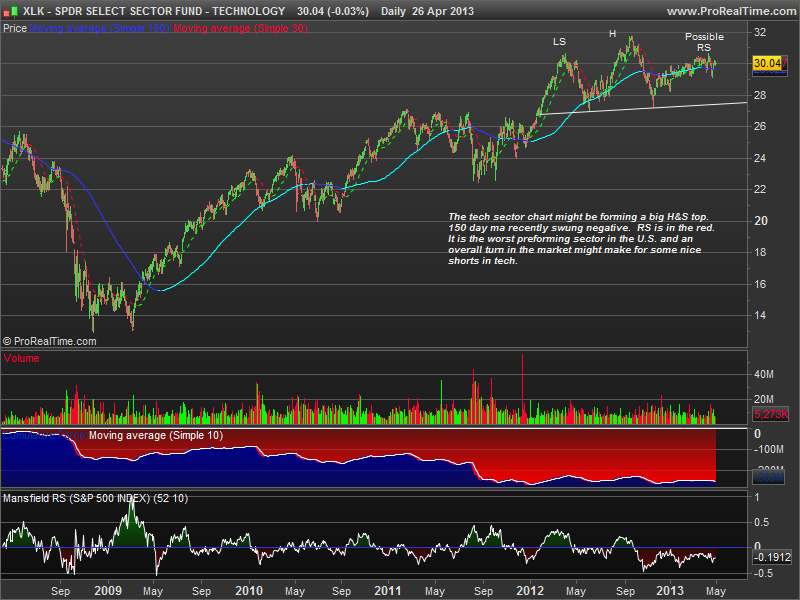This screenshot has width=800, height=600.
Task: Click the 'LS' left shoulder annotation
Action: (x=559, y=41)
